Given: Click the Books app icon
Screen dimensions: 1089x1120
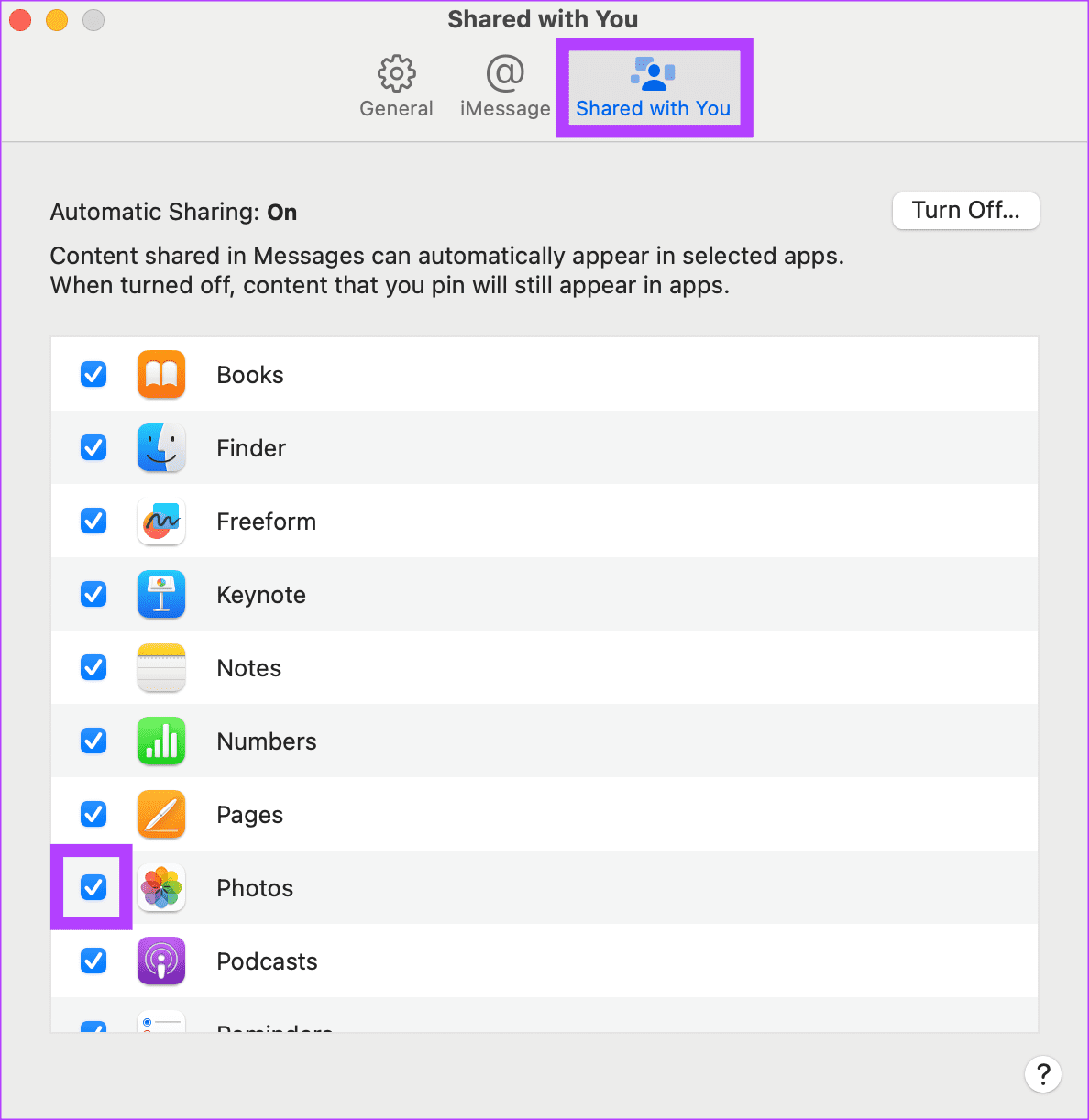Looking at the screenshot, I should point(161,374).
